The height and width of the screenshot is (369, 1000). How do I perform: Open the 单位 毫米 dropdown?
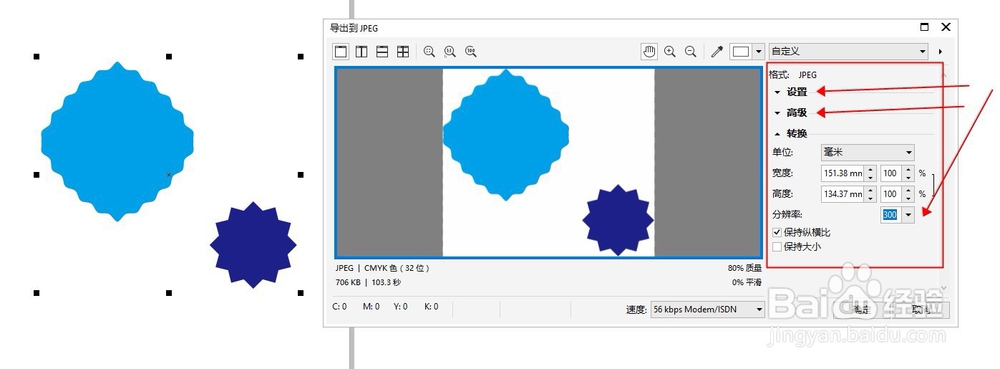[x=867, y=152]
